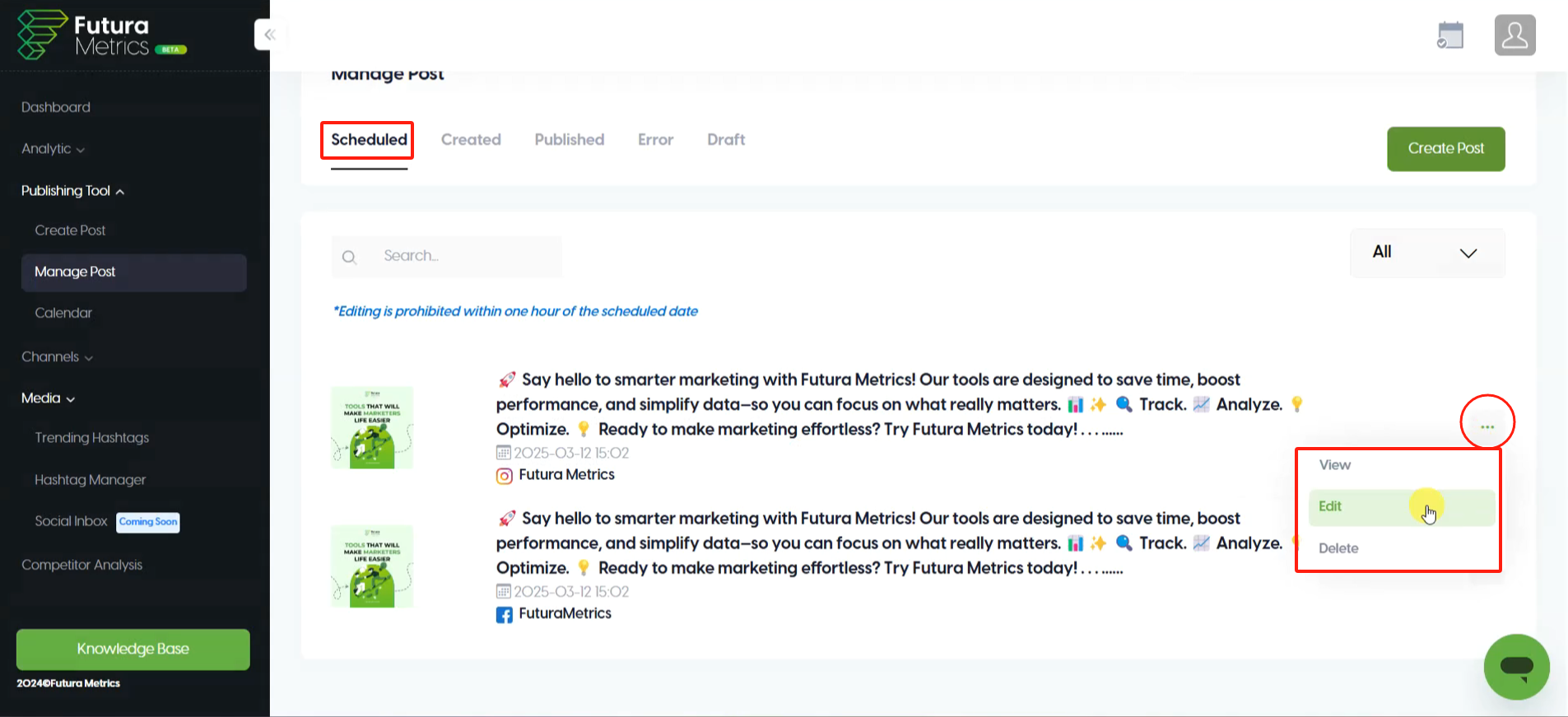The height and width of the screenshot is (717, 1568).
Task: Click the BETA badge beside the logo
Action: click(170, 49)
